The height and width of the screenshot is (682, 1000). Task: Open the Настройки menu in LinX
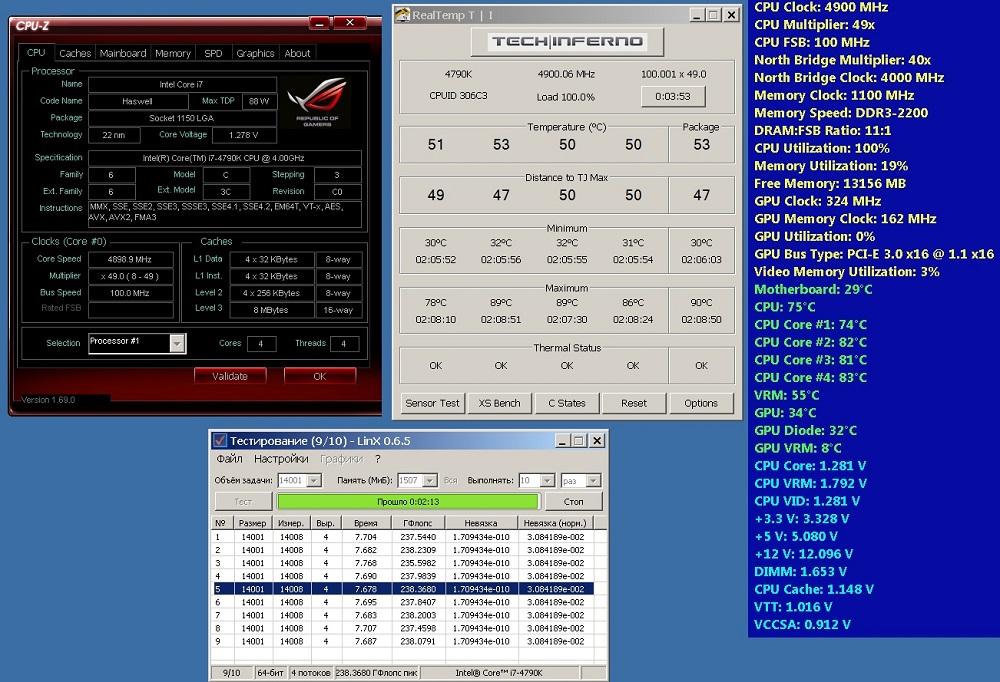tap(281, 459)
